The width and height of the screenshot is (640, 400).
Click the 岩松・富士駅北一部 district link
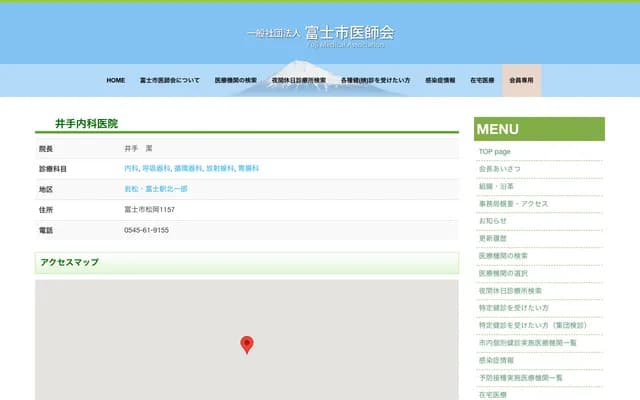(x=155, y=189)
